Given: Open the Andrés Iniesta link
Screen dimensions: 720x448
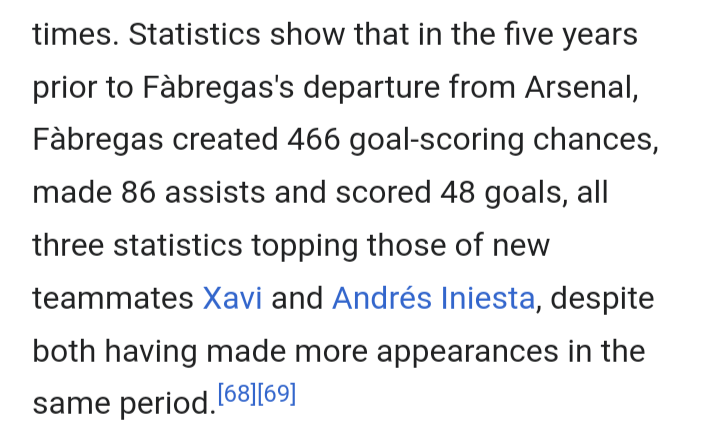Looking at the screenshot, I should (x=433, y=298).
